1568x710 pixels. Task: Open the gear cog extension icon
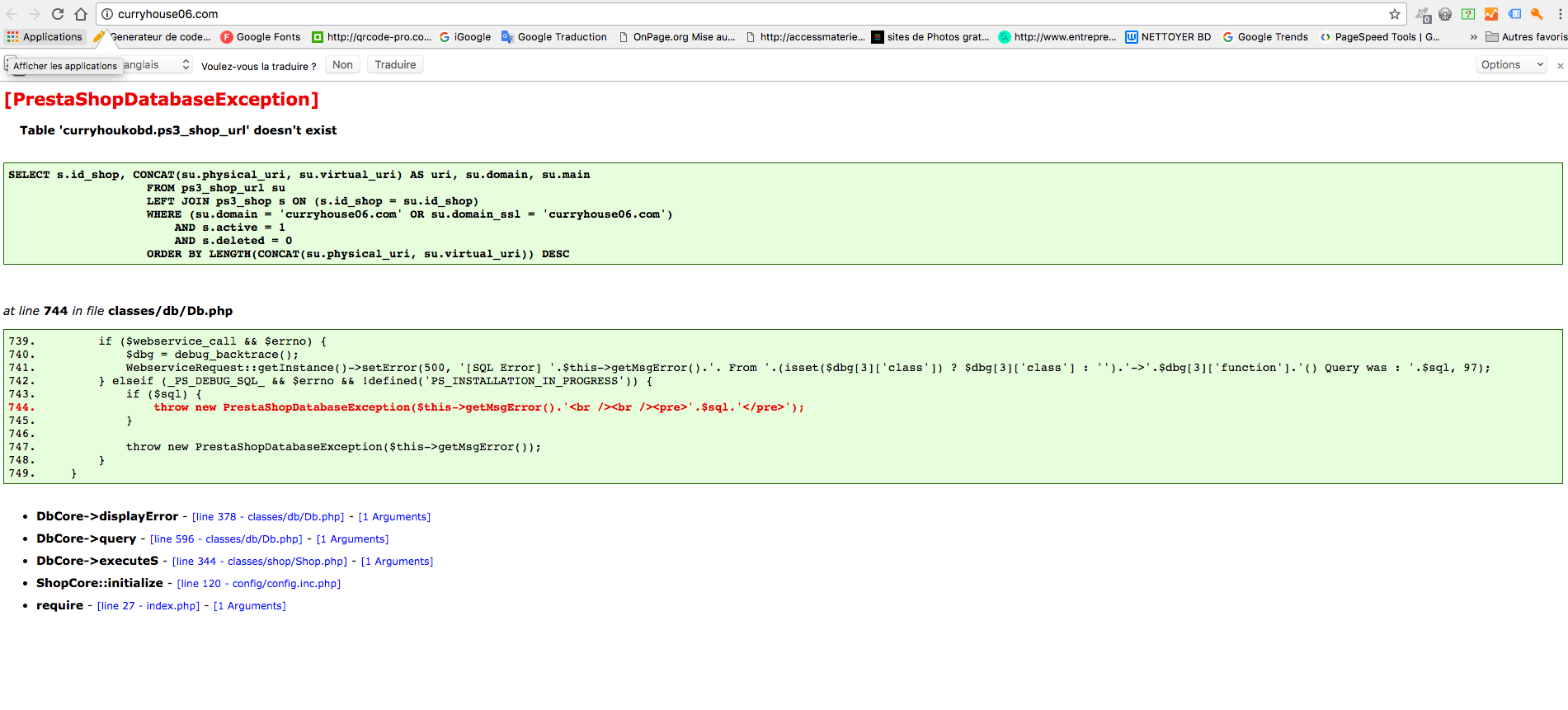click(x=1445, y=14)
